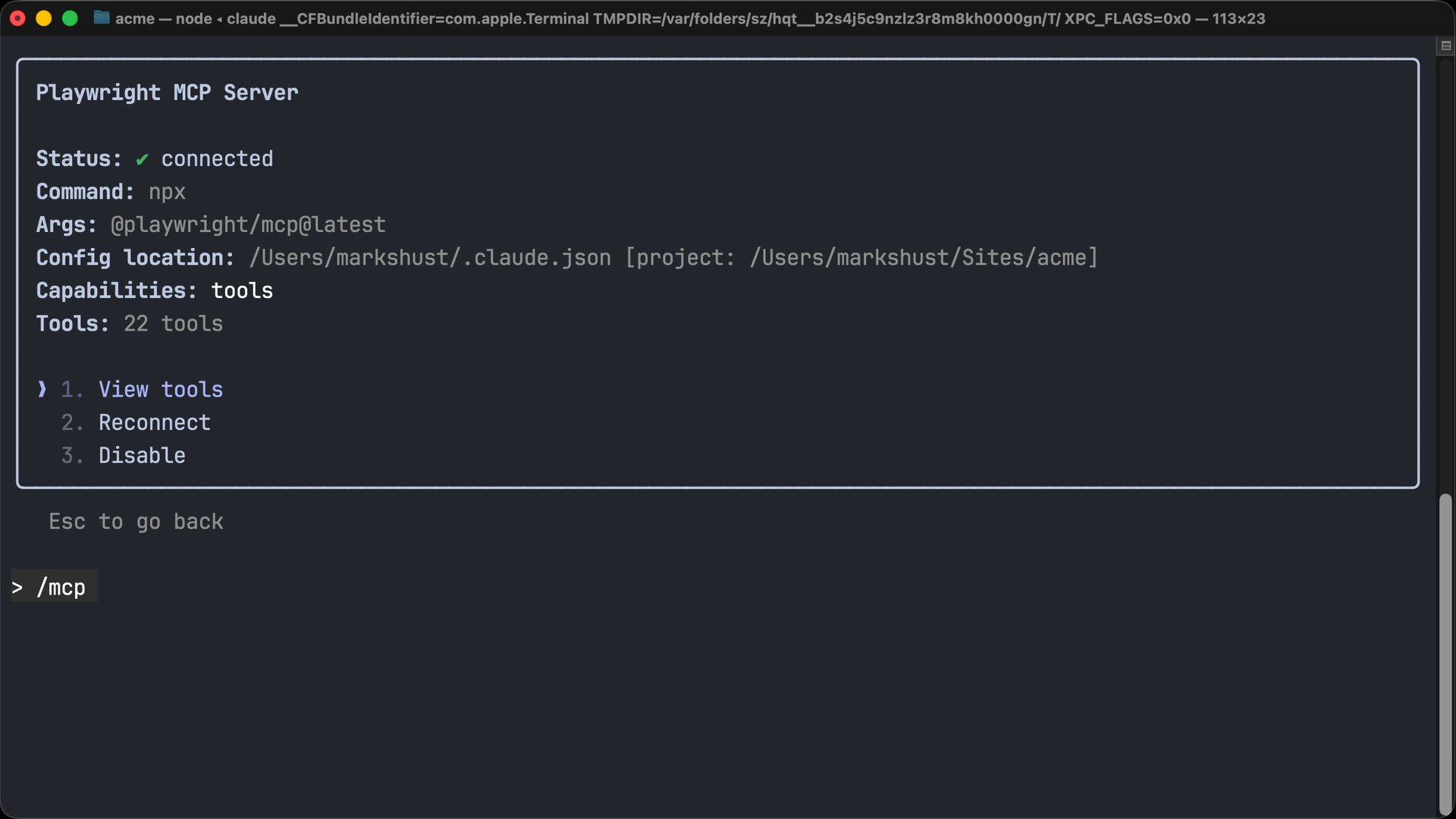The height and width of the screenshot is (819, 1456).
Task: Click the green zoom traffic light
Action: (70, 18)
